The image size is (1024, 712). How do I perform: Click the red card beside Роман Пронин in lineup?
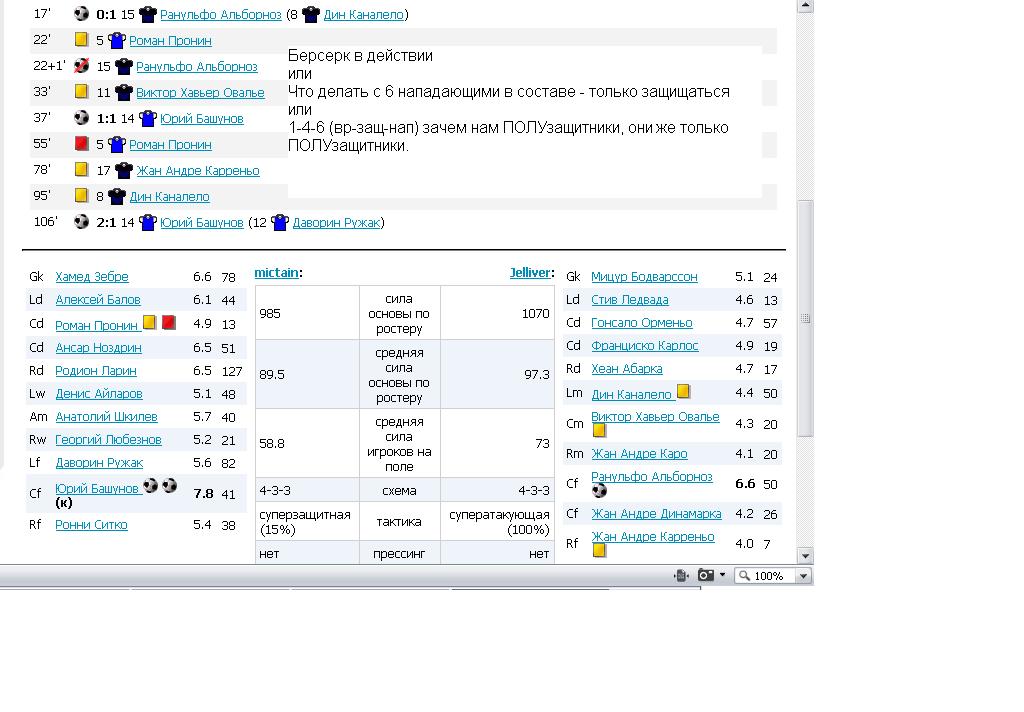169,323
